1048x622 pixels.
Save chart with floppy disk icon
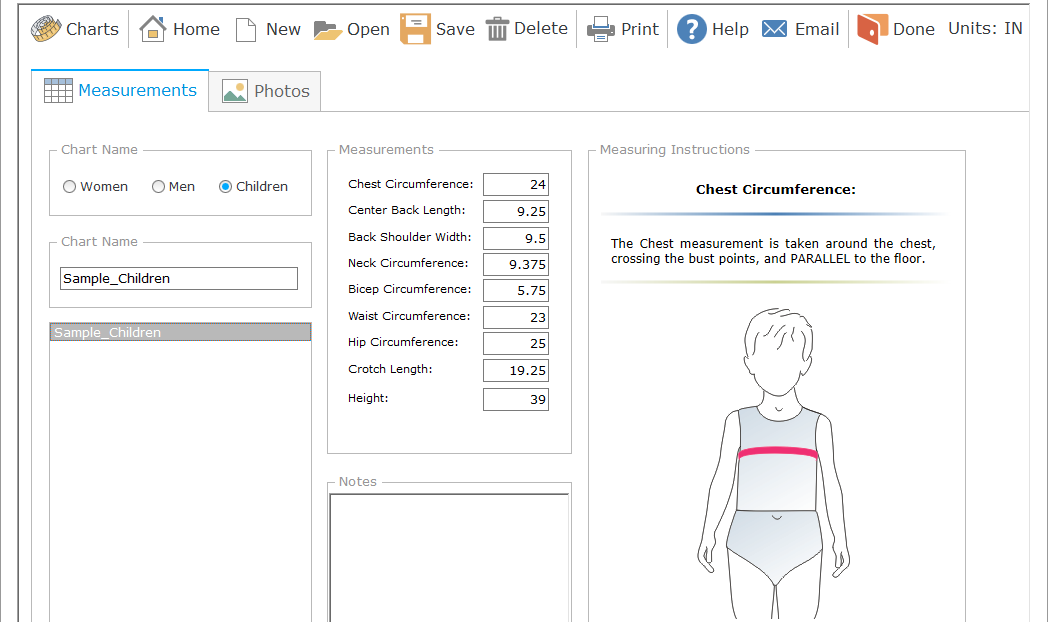pos(415,29)
